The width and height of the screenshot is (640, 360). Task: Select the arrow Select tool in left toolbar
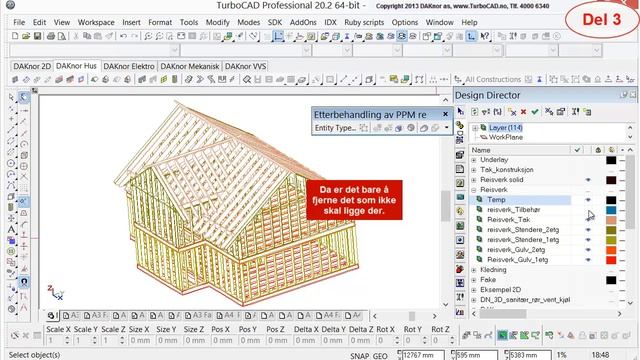click(x=11, y=97)
